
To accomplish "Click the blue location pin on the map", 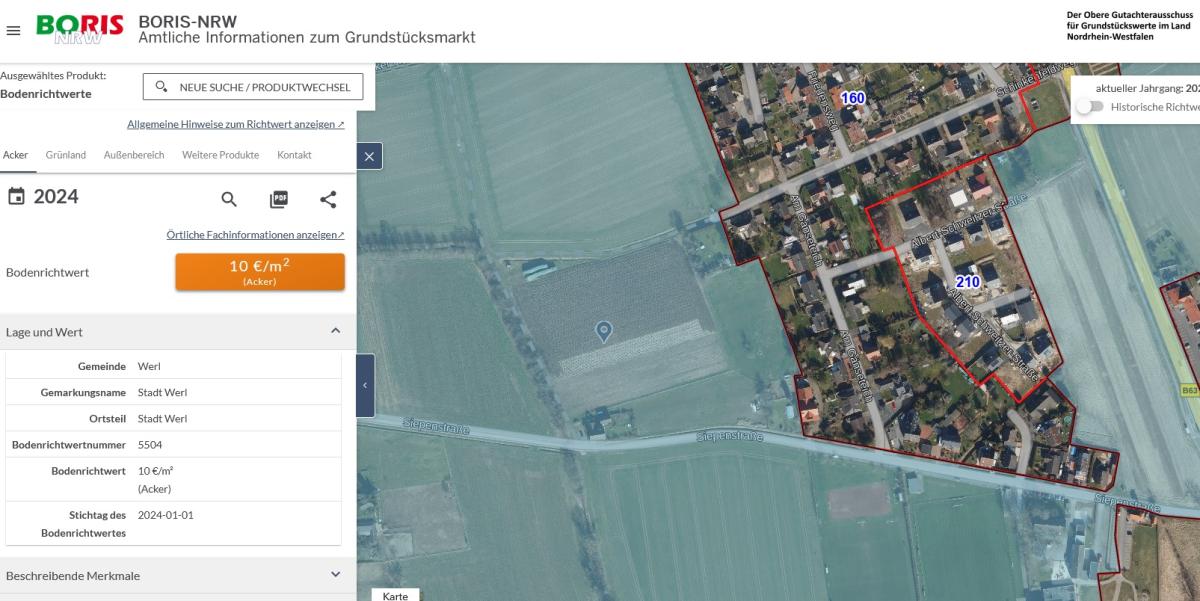I will (x=603, y=331).
